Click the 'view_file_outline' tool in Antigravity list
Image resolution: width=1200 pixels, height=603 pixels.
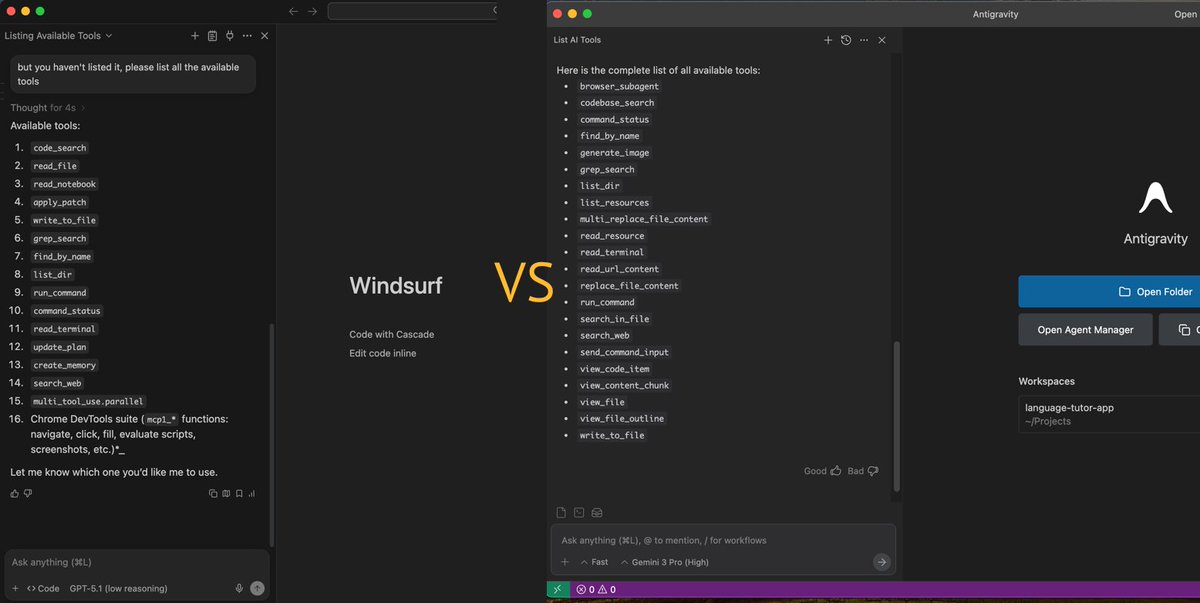(622, 419)
